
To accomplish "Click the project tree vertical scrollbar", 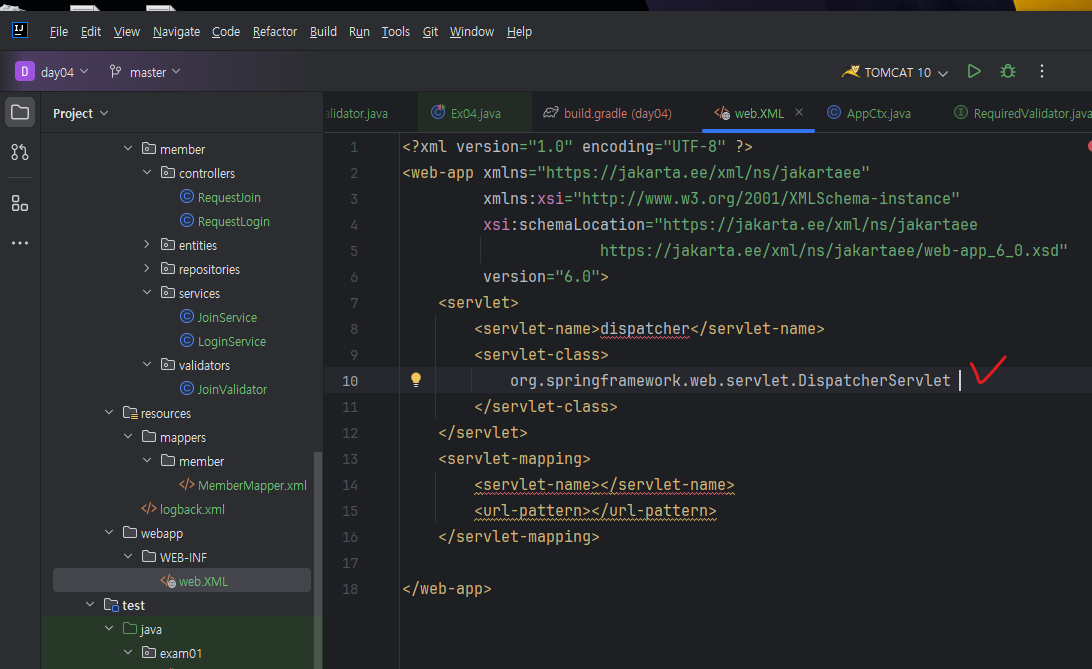I will (x=318, y=560).
